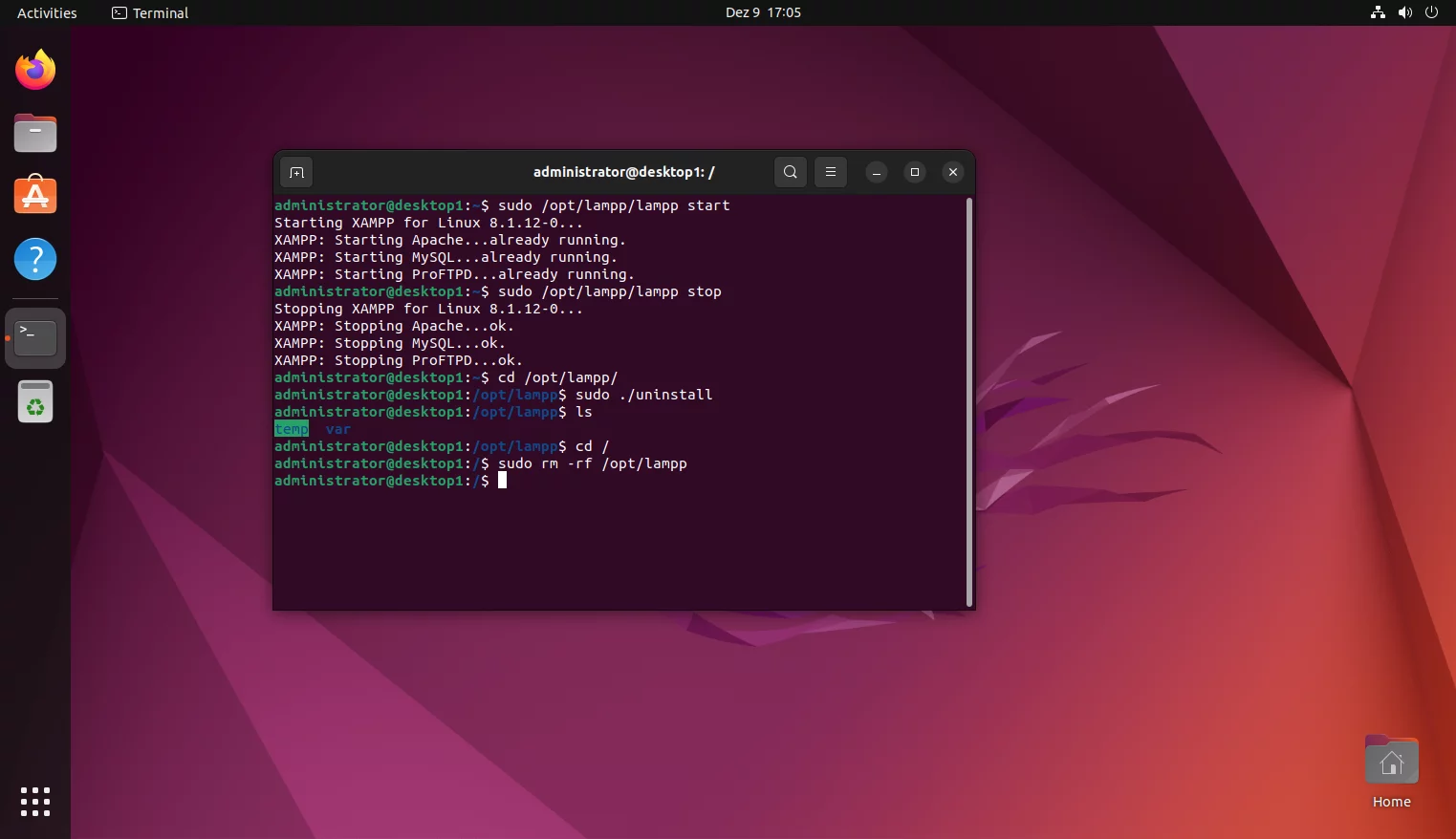Click the 'XAMPP: Starting Apache...already running.' line
The image size is (1456, 839).
(450, 240)
